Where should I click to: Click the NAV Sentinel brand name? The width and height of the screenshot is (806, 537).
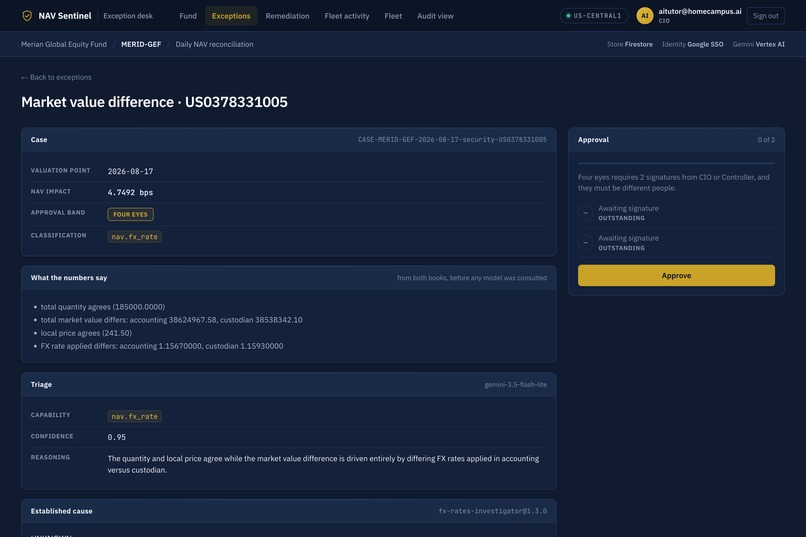click(x=65, y=16)
